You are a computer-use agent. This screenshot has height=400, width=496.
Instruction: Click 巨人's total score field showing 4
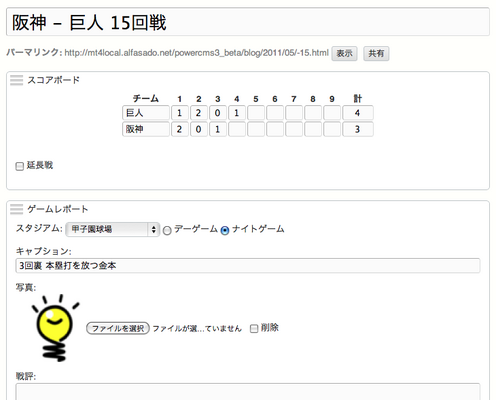358,113
